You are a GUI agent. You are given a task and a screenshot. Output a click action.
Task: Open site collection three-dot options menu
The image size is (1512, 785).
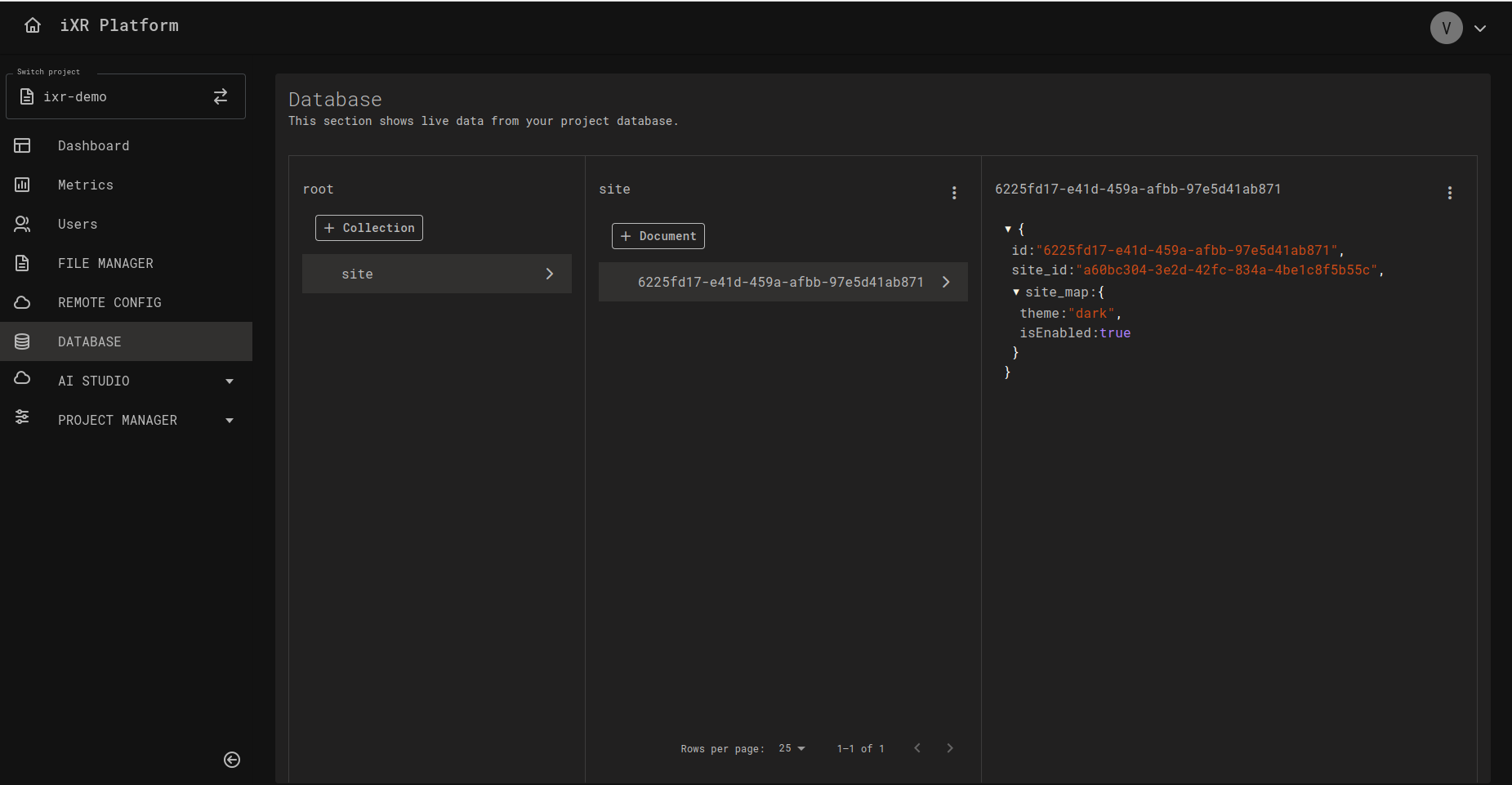coord(953,193)
